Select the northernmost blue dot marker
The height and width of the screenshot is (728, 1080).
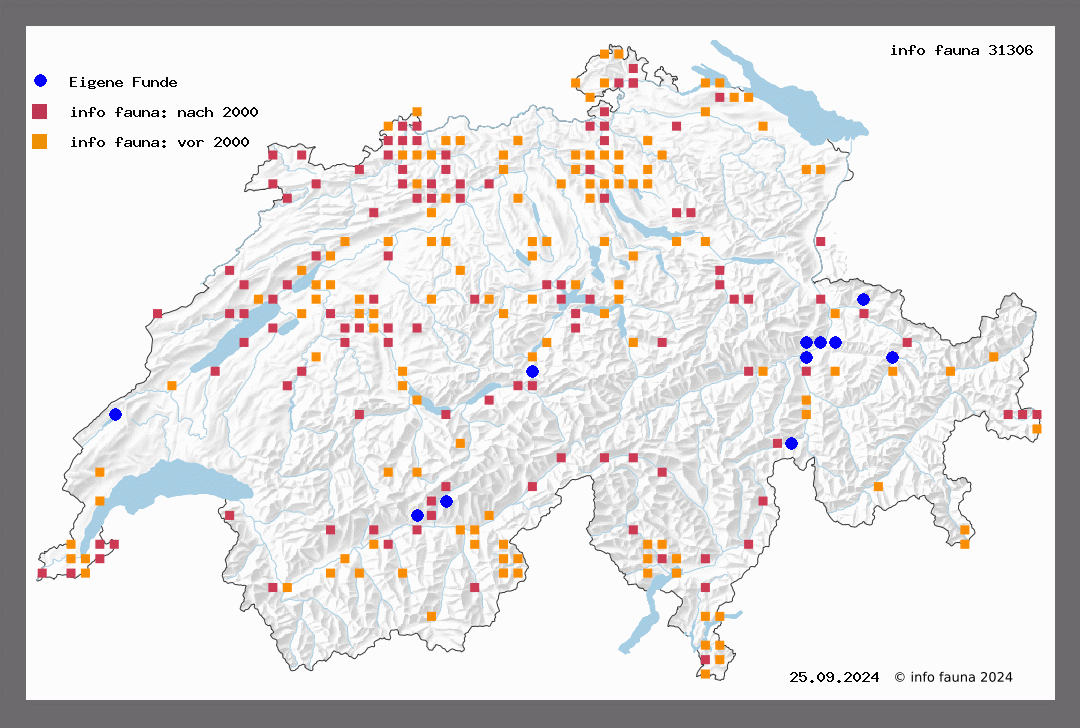click(863, 299)
